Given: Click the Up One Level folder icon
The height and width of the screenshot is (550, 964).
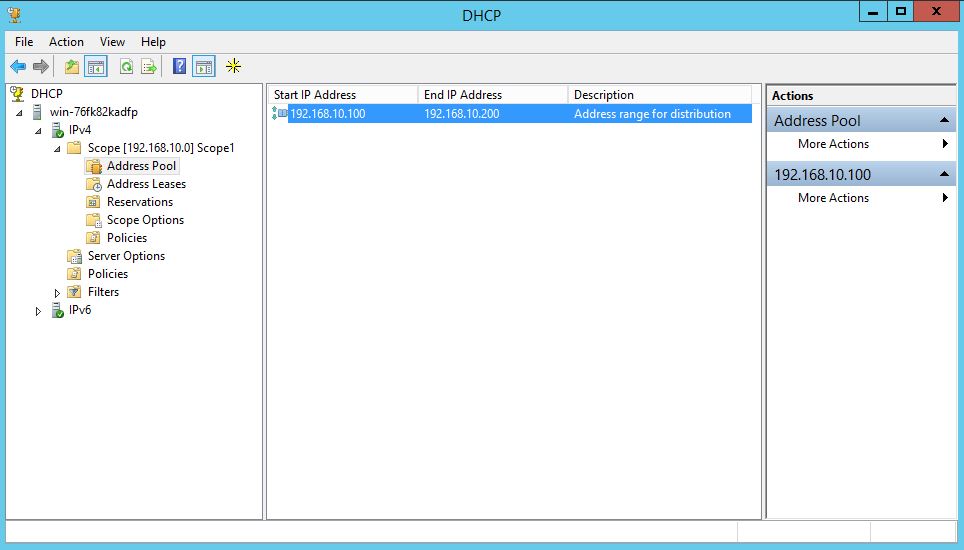Looking at the screenshot, I should 71,67.
